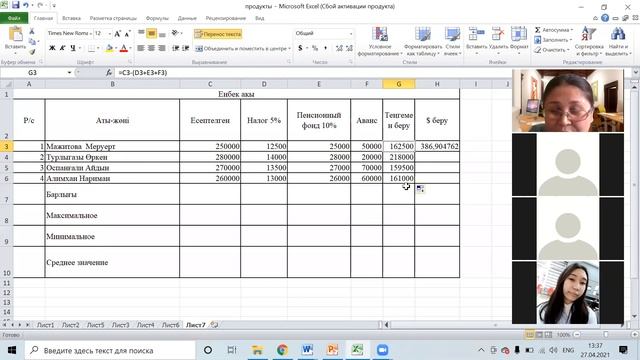
Task: Toggle bottom vertical alignment
Action: [162, 33]
